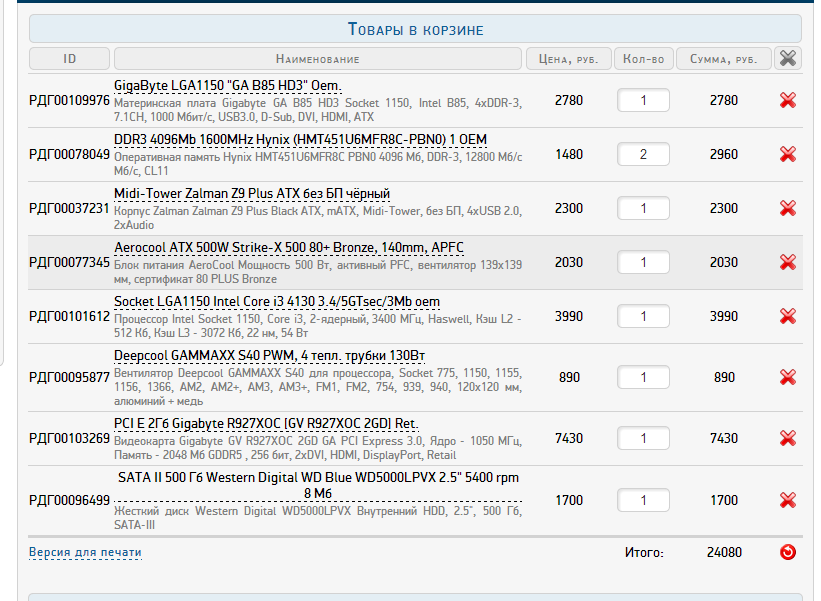
Task: Delete Western Digital WD5000LPVX hard drive
Action: point(787,500)
